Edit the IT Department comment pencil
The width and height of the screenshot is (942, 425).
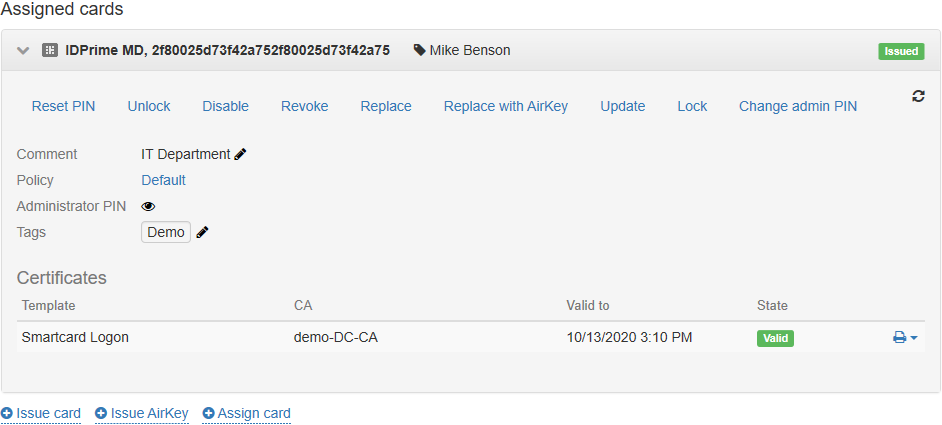(240, 154)
